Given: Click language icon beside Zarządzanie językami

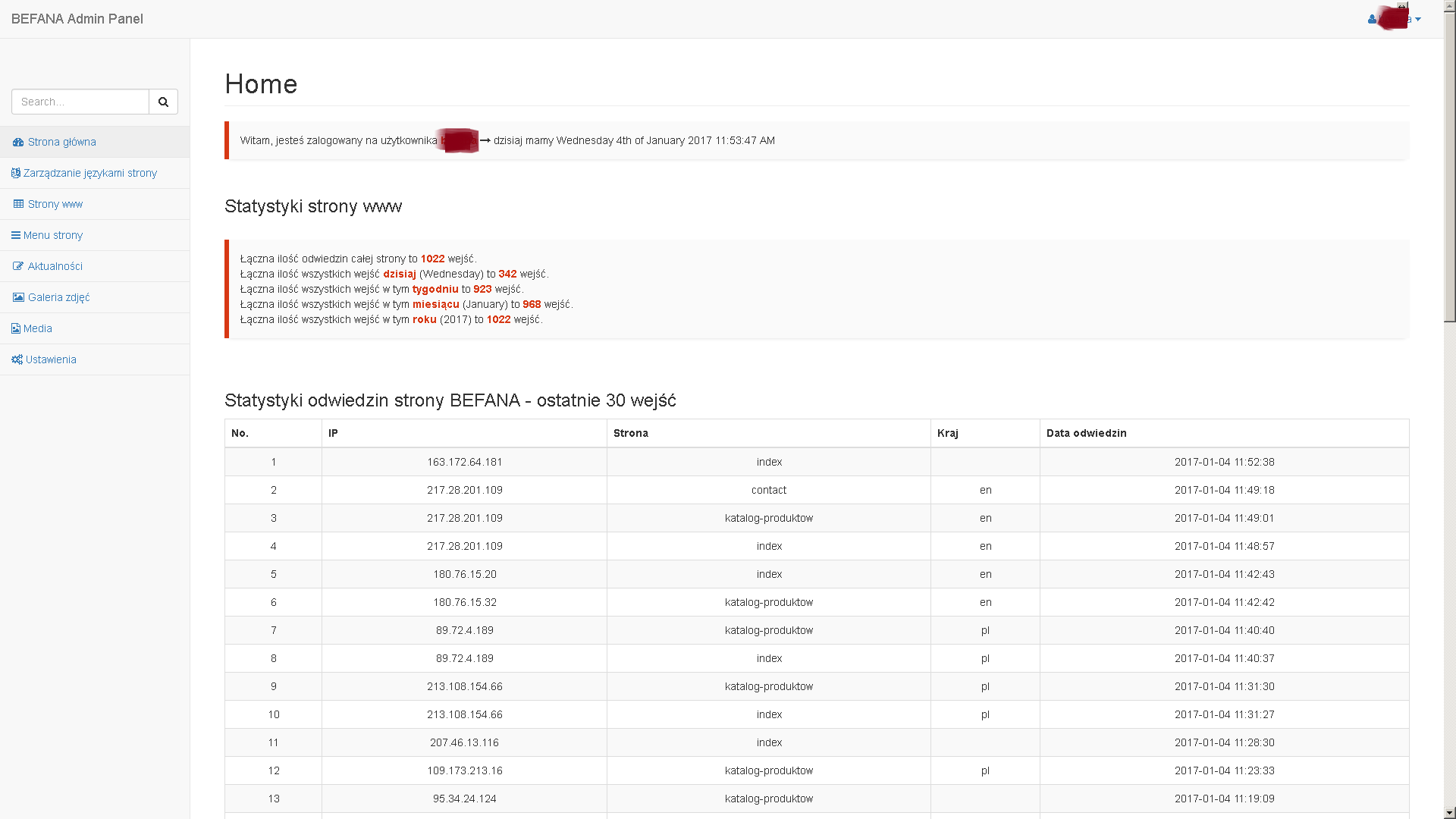Looking at the screenshot, I should point(16,173).
